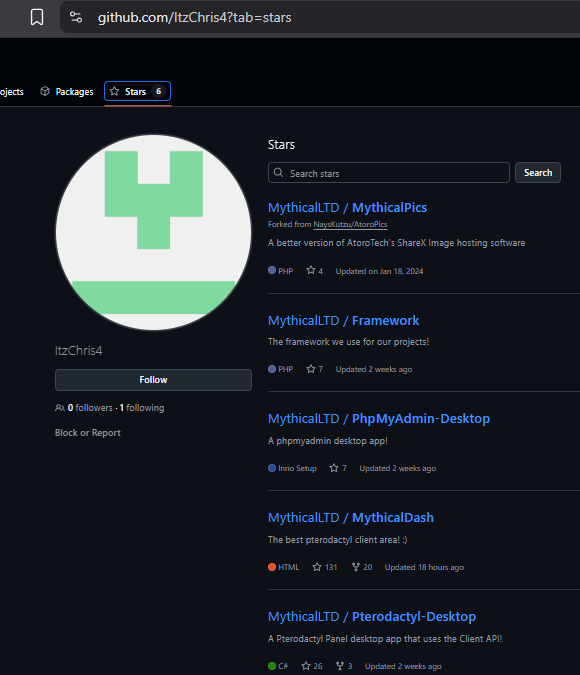Viewport: 580px width, 675px height.
Task: Click the Stars count badge 6
Action: 158,91
